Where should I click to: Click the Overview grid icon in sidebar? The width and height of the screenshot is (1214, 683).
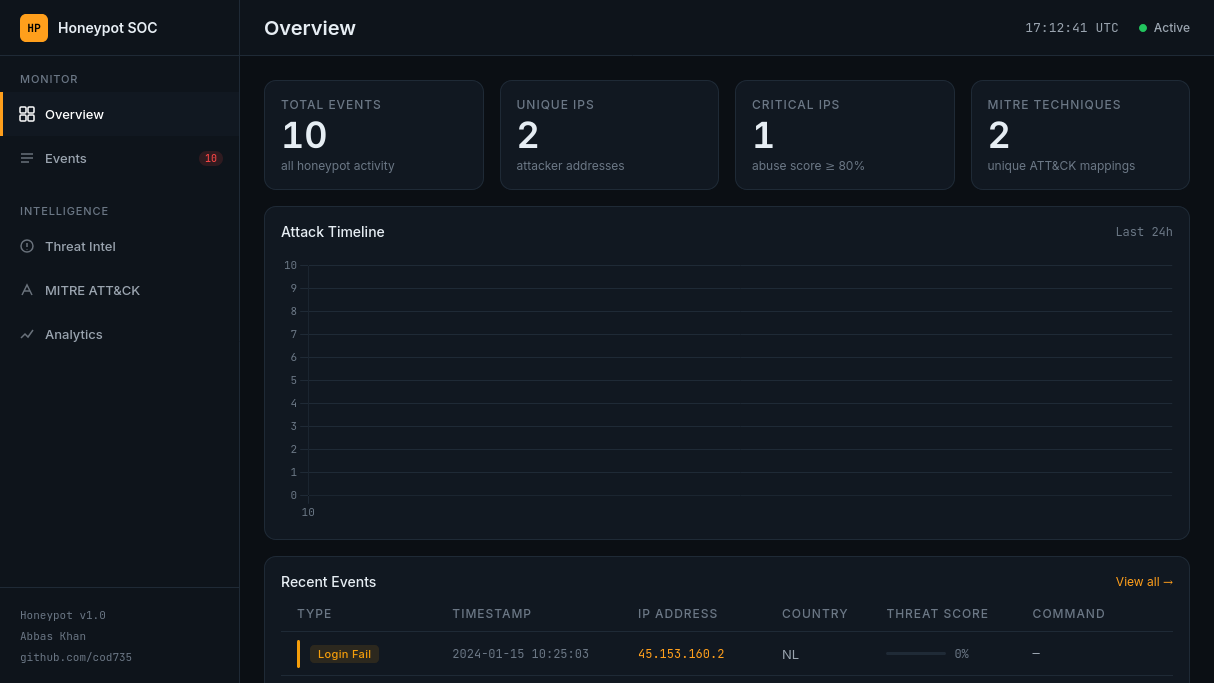27,114
